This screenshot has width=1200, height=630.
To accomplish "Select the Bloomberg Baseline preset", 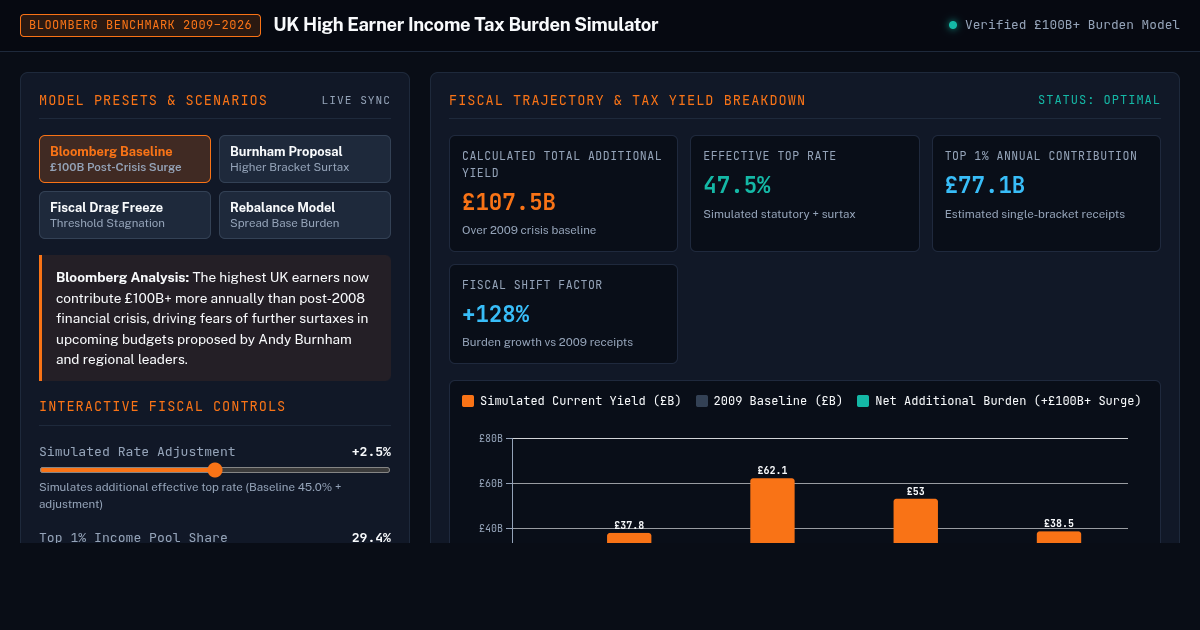I will 125,159.
